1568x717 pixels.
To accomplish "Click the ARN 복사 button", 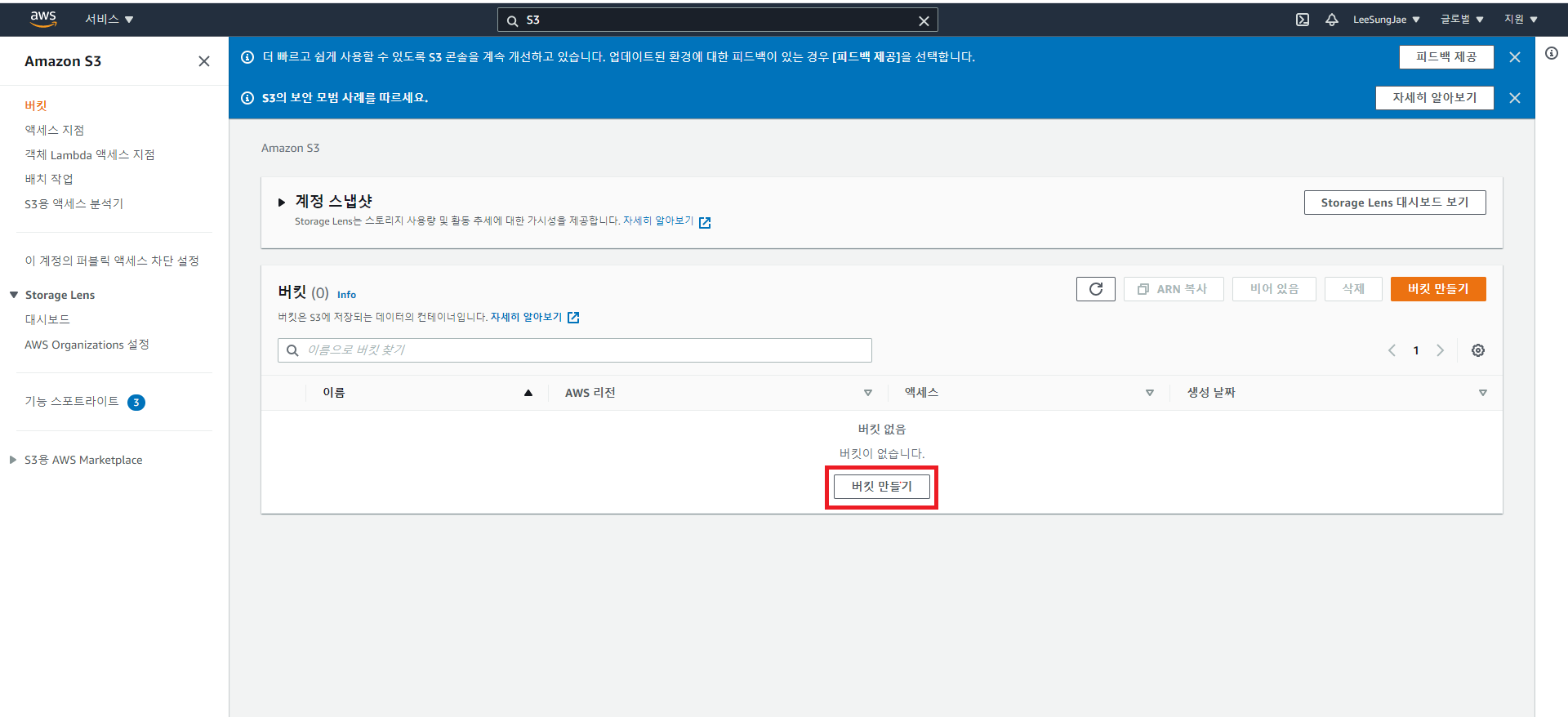I will [x=1174, y=289].
